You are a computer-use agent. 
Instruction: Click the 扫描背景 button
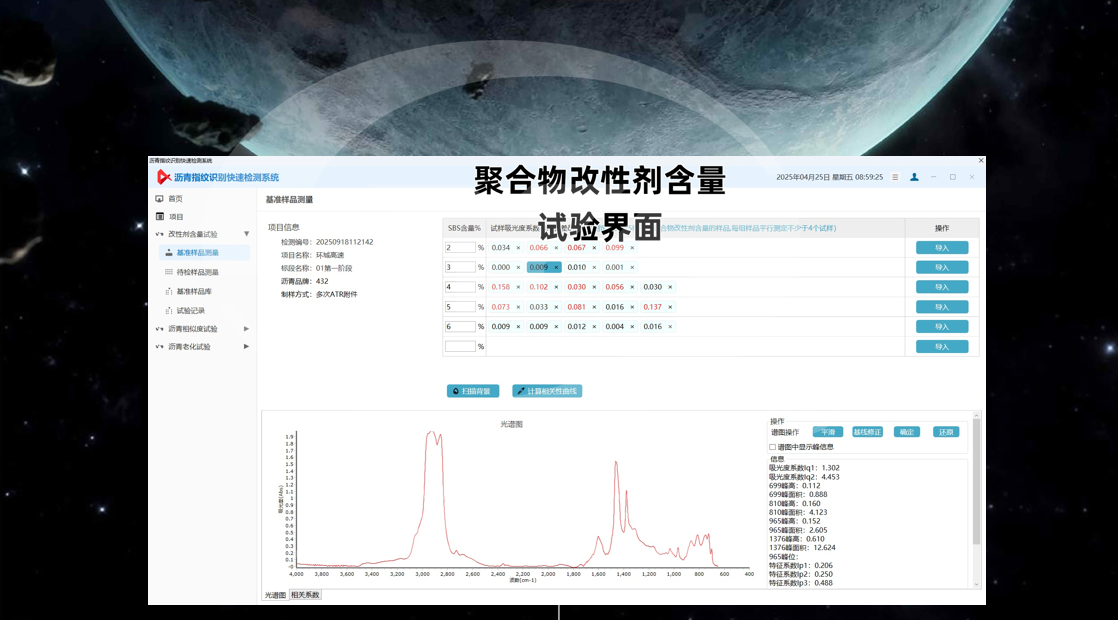point(473,391)
